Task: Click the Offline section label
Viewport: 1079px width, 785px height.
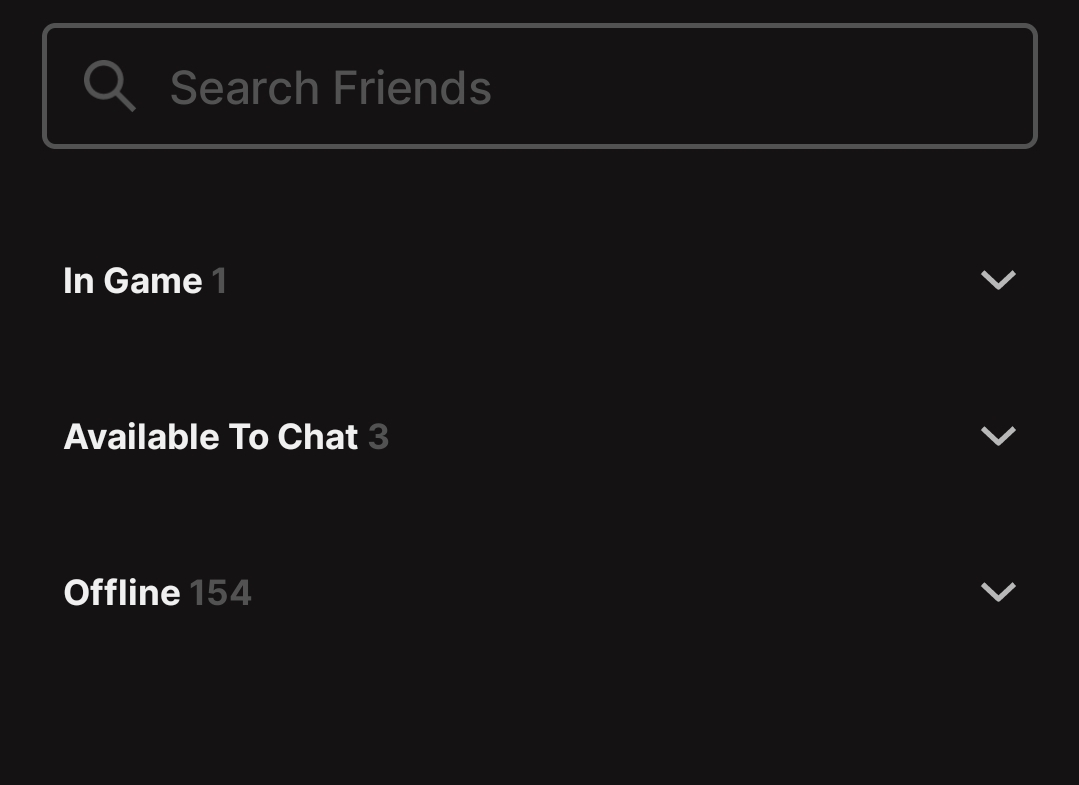Action: (122, 593)
